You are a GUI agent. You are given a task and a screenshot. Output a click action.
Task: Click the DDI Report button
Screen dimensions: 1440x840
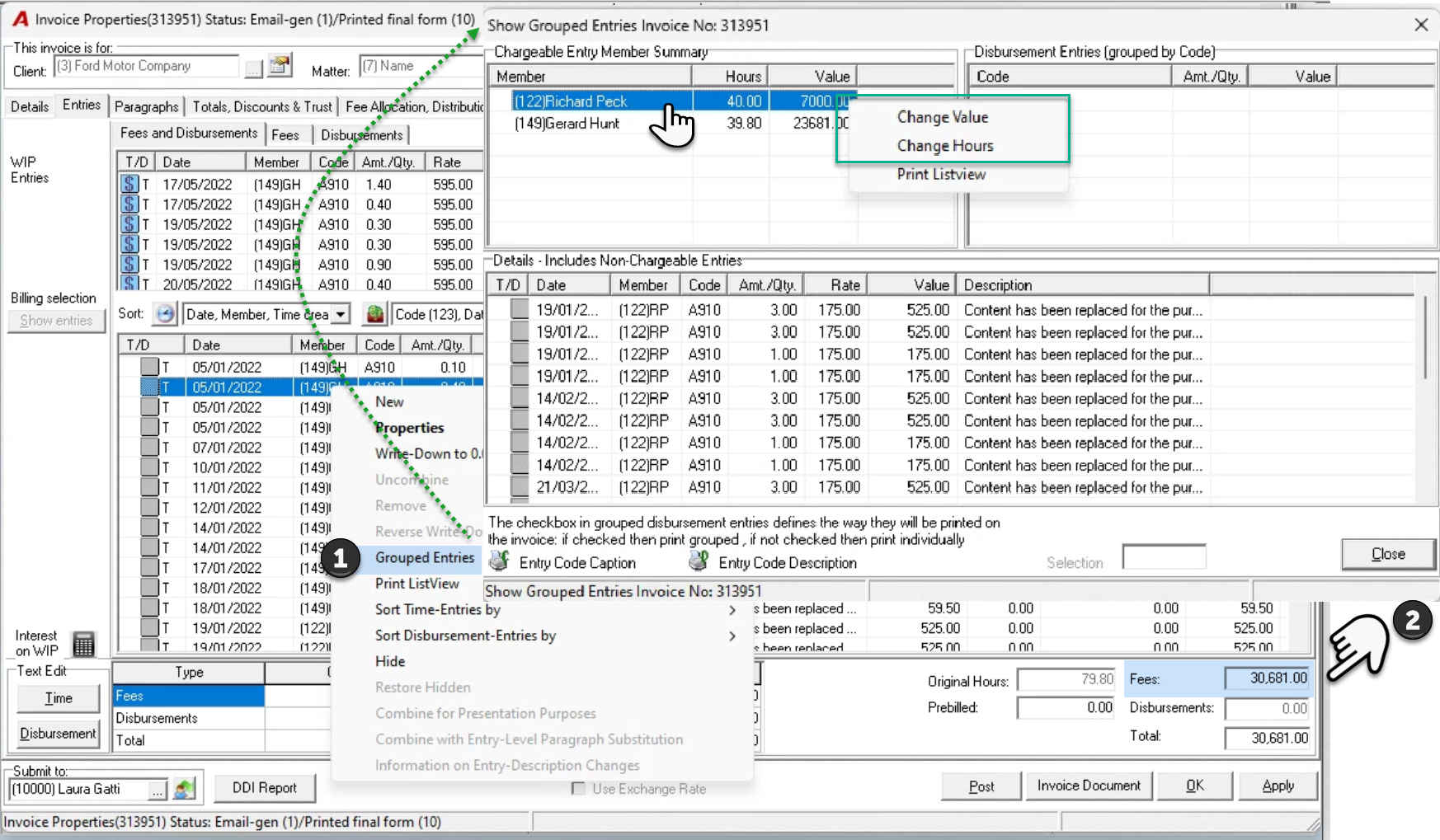pyautogui.click(x=265, y=788)
